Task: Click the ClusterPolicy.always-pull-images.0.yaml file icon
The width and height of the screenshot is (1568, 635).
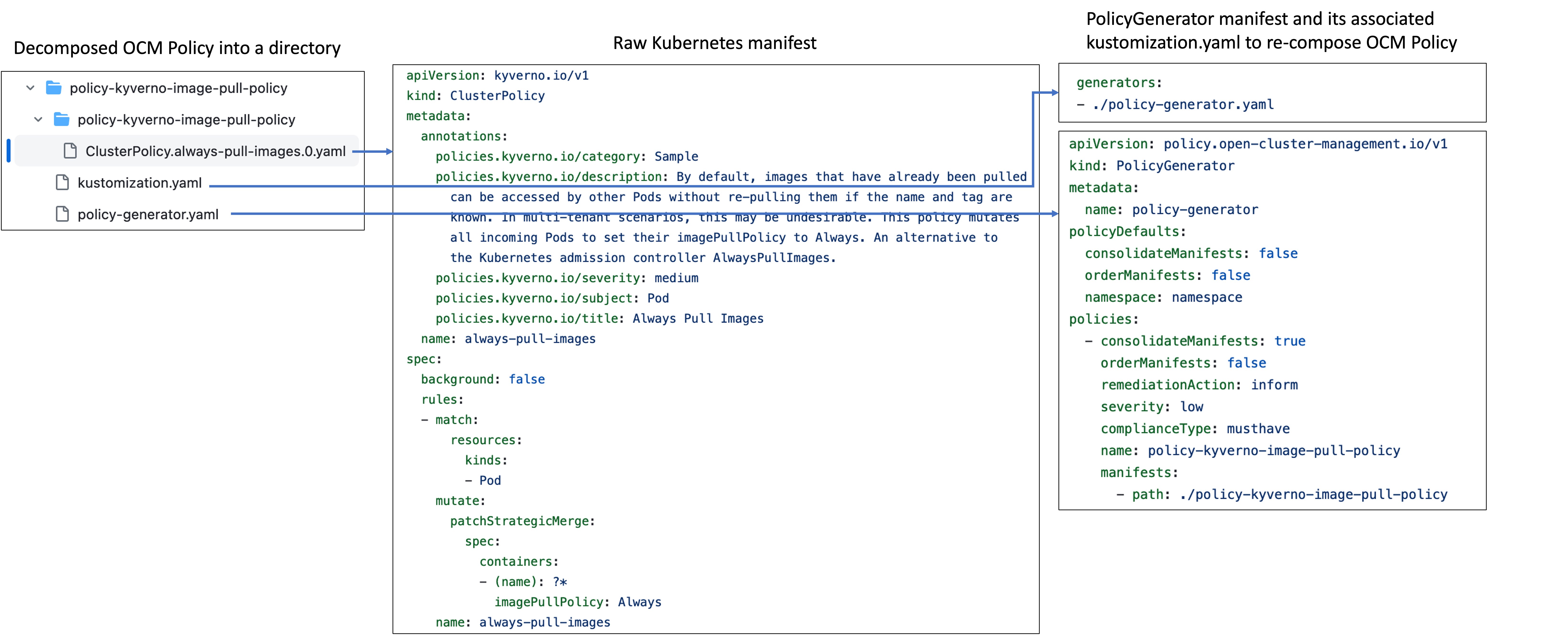Action: tap(70, 151)
